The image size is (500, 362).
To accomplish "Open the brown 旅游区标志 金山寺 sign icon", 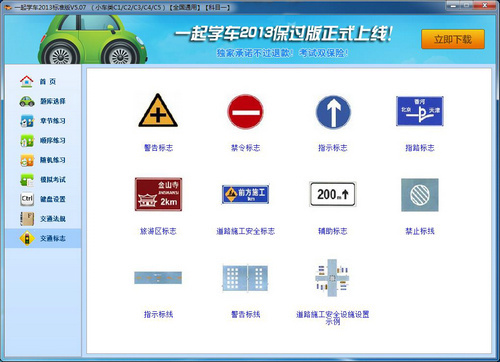I will [x=158, y=194].
